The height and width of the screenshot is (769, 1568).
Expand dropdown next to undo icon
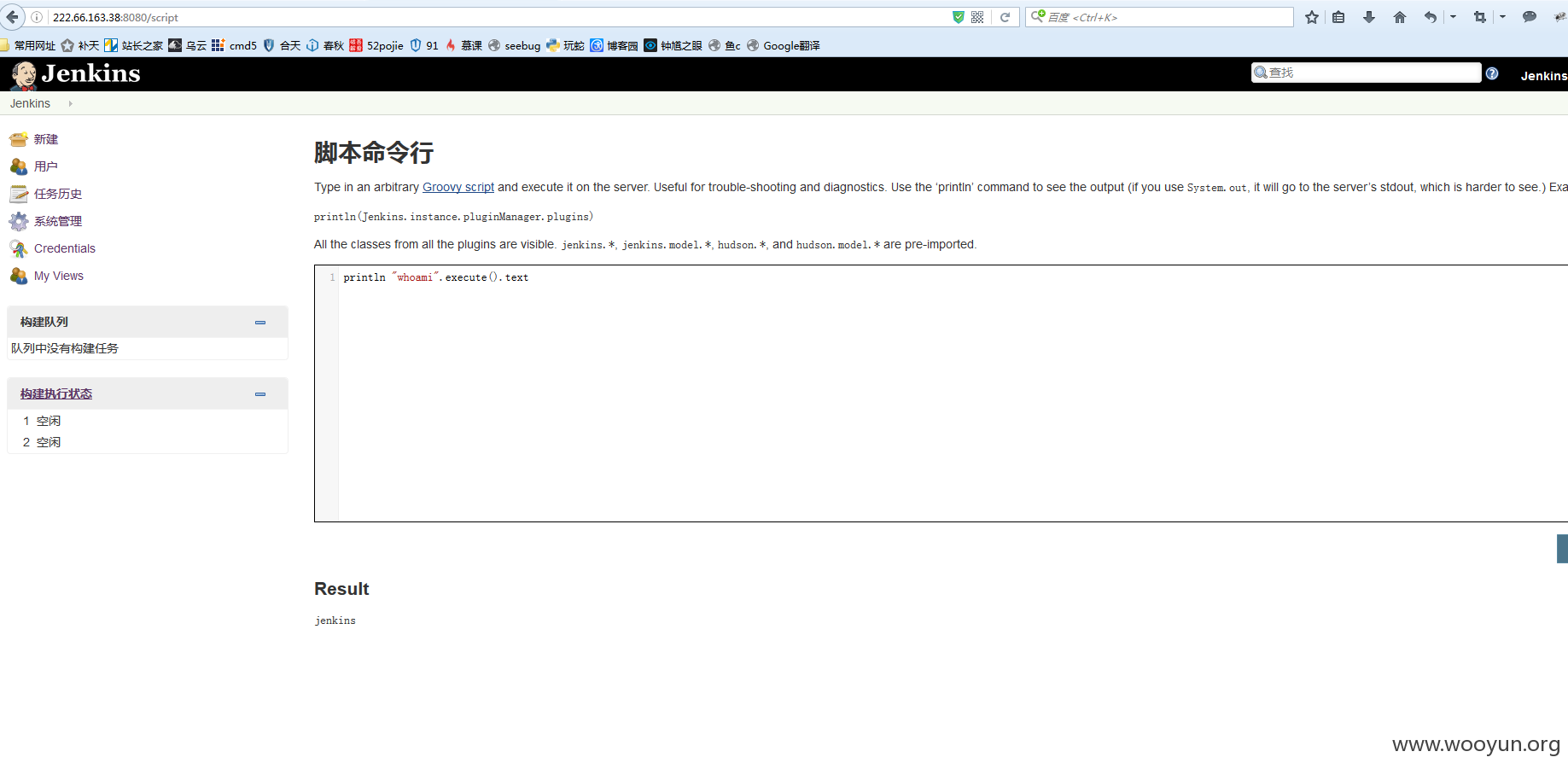click(1453, 17)
